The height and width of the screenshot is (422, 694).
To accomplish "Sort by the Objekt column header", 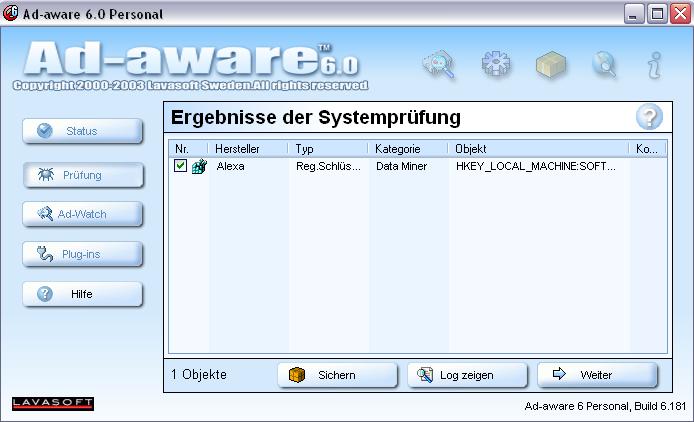I will pyautogui.click(x=538, y=149).
